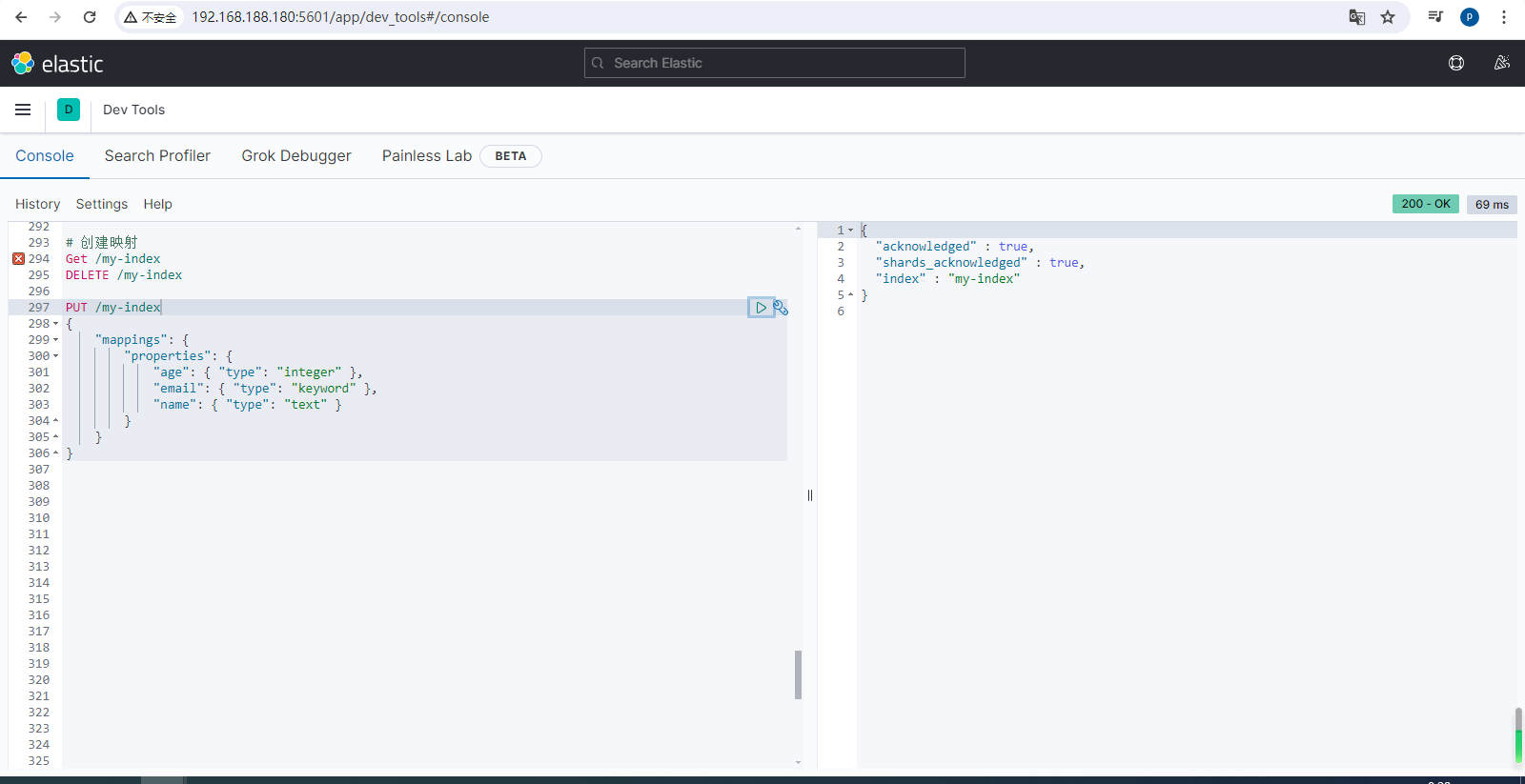
Task: Click the 69 ms response time badge
Action: tap(1492, 204)
